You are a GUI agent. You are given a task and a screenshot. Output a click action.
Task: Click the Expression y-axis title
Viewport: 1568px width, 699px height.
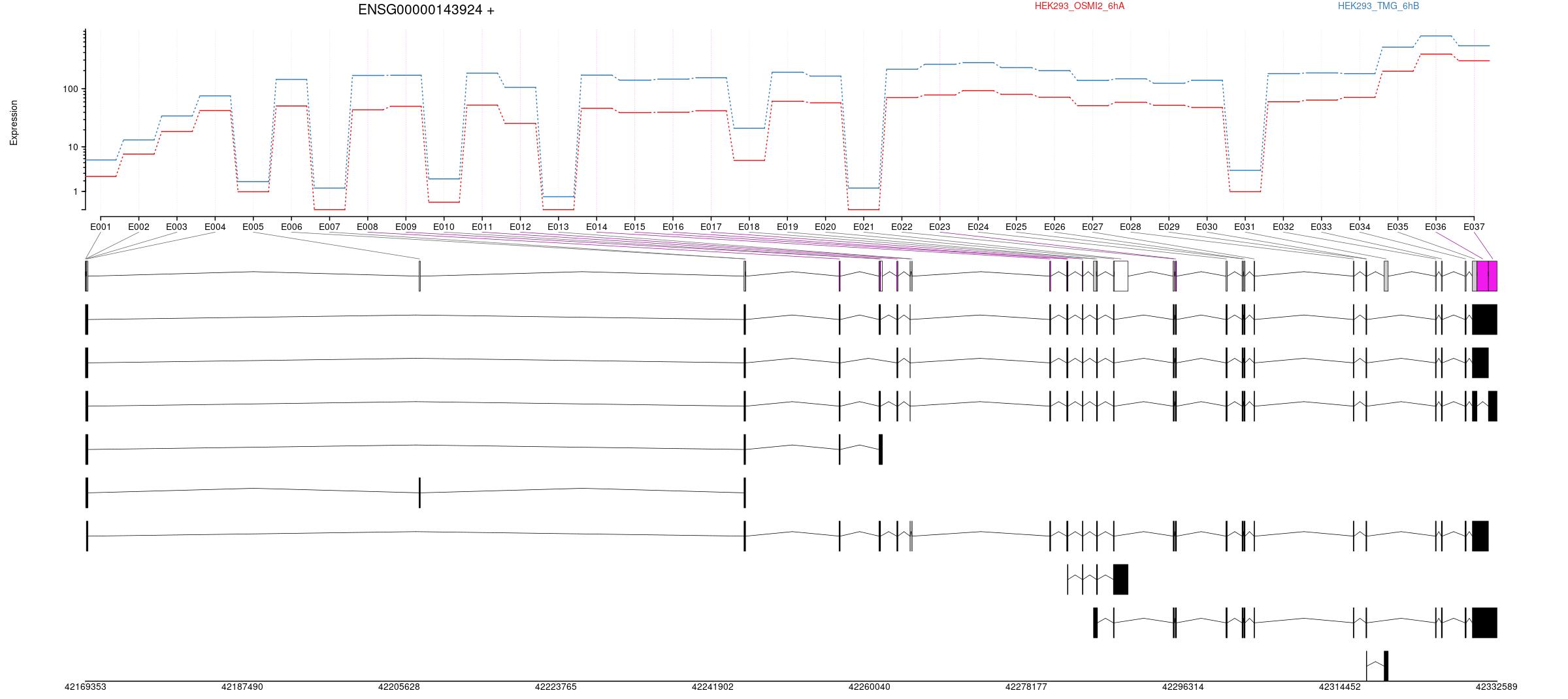14,123
